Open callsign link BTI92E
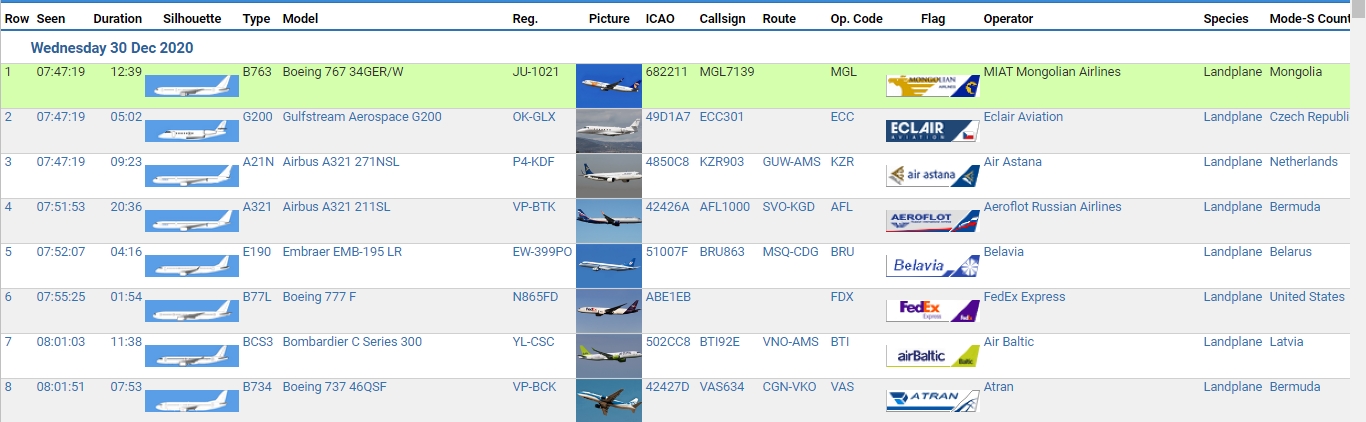 click(x=722, y=342)
